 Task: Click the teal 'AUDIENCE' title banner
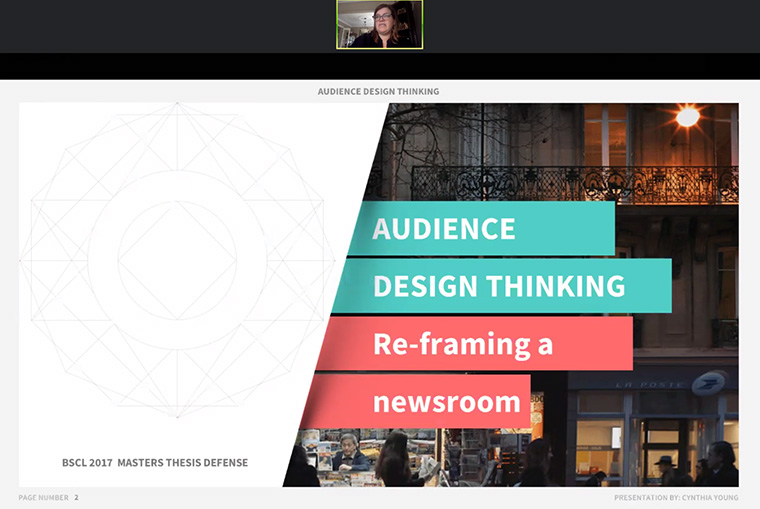(x=481, y=228)
